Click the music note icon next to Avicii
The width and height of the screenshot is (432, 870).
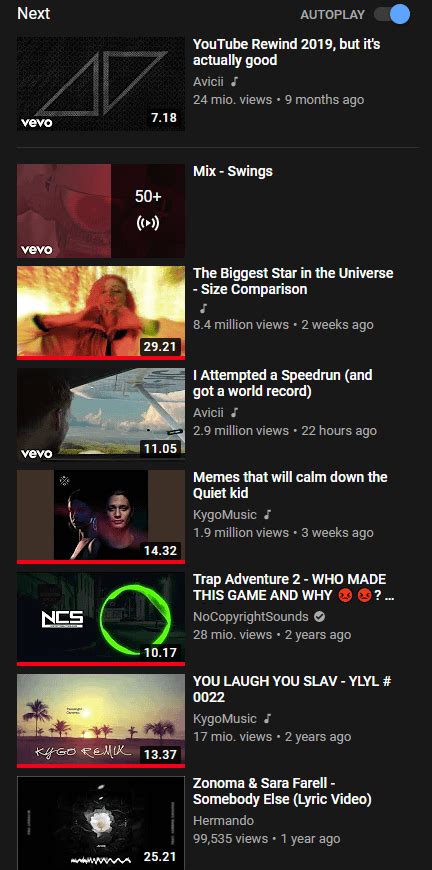(x=235, y=82)
